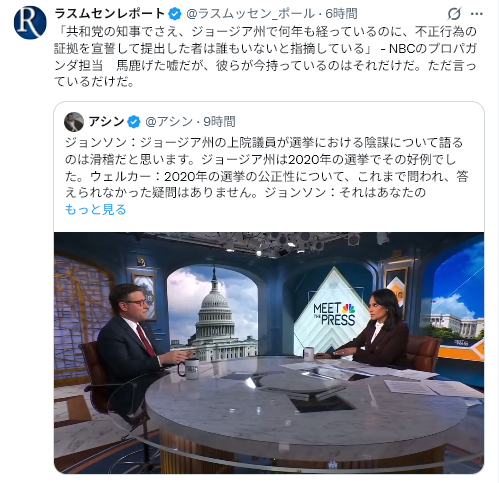
Task: Click the Meet the Press logo in the video
Action: [334, 314]
